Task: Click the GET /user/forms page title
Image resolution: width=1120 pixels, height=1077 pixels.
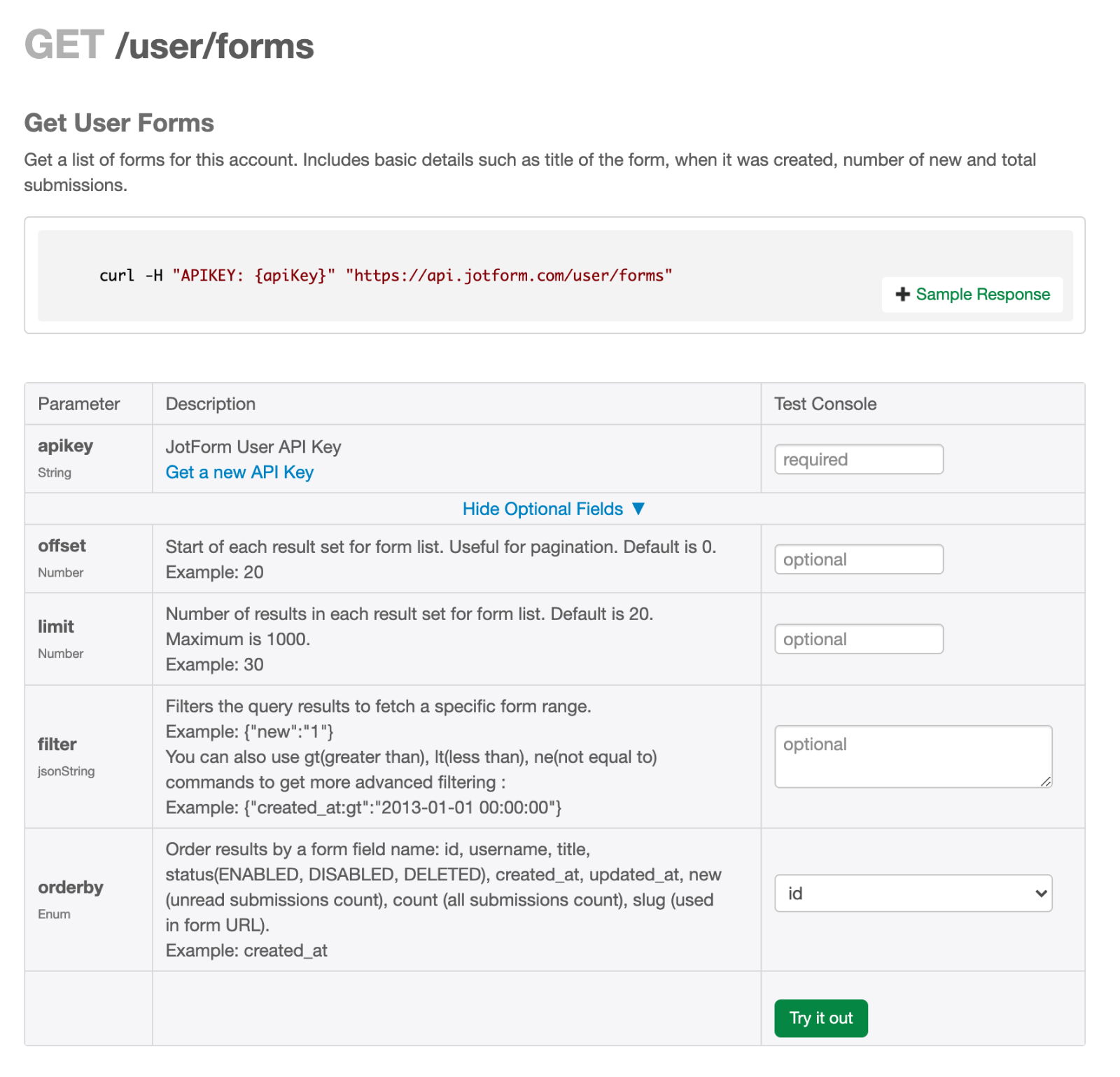Action: (x=169, y=45)
